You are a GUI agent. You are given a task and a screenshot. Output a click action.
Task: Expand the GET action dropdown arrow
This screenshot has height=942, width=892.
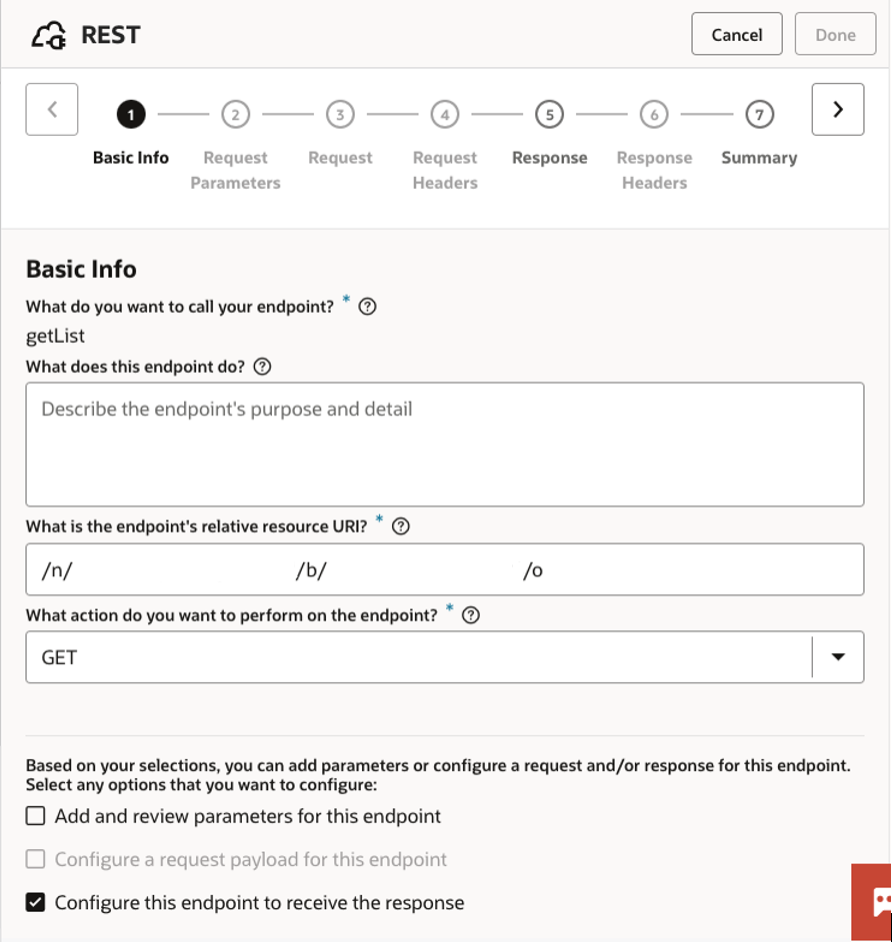(838, 657)
